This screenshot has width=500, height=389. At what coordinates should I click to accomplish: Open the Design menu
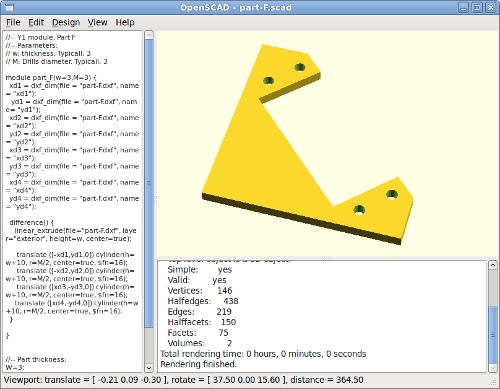[66, 22]
